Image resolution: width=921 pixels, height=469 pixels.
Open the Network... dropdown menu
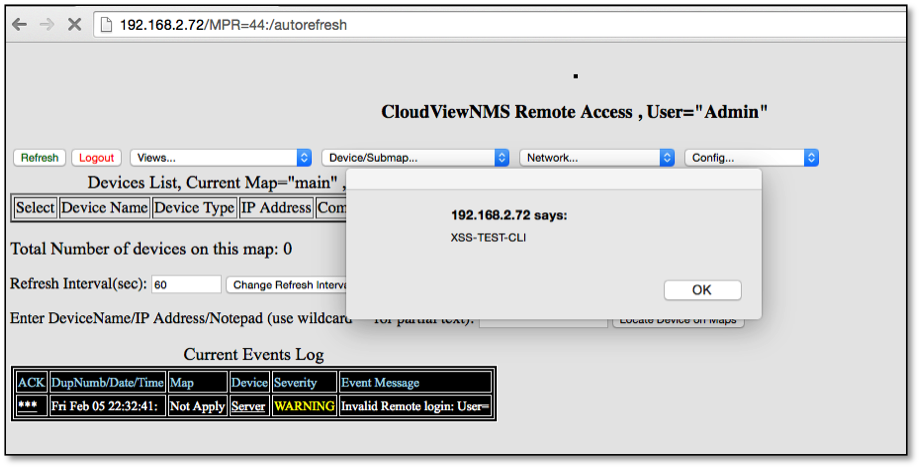[x=596, y=158]
